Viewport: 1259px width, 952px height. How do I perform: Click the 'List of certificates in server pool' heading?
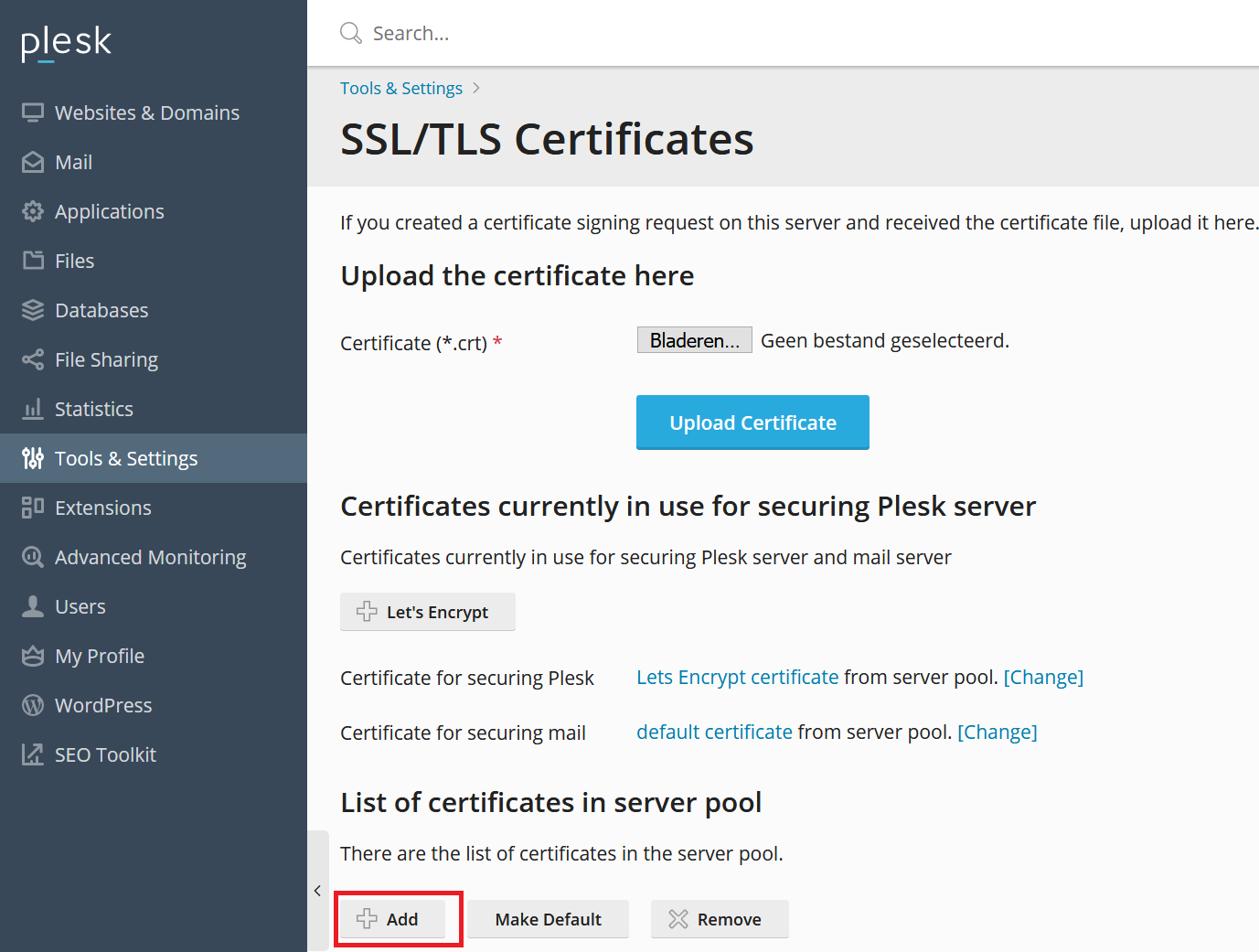pyautogui.click(x=551, y=803)
